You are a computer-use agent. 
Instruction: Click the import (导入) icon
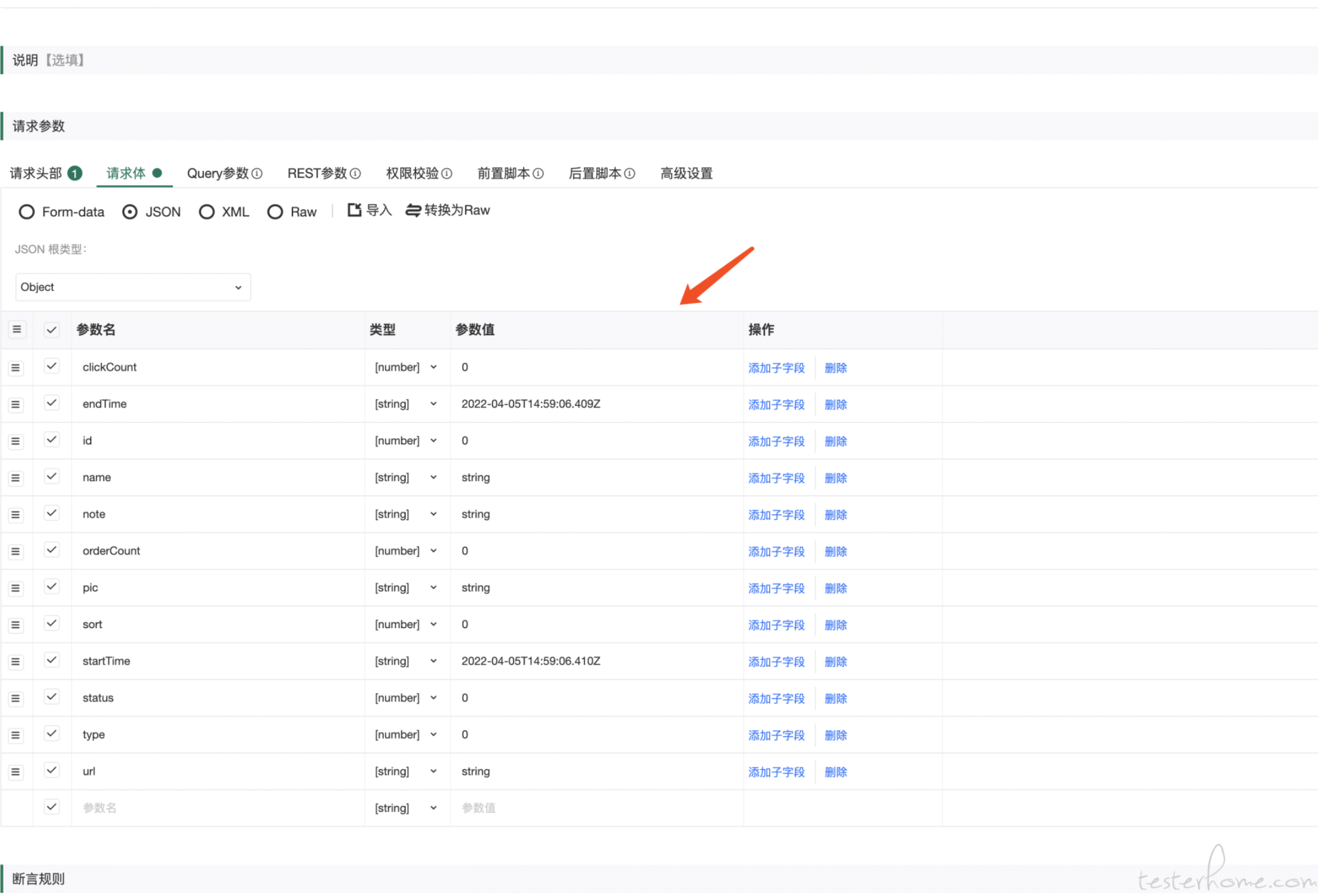pos(354,210)
